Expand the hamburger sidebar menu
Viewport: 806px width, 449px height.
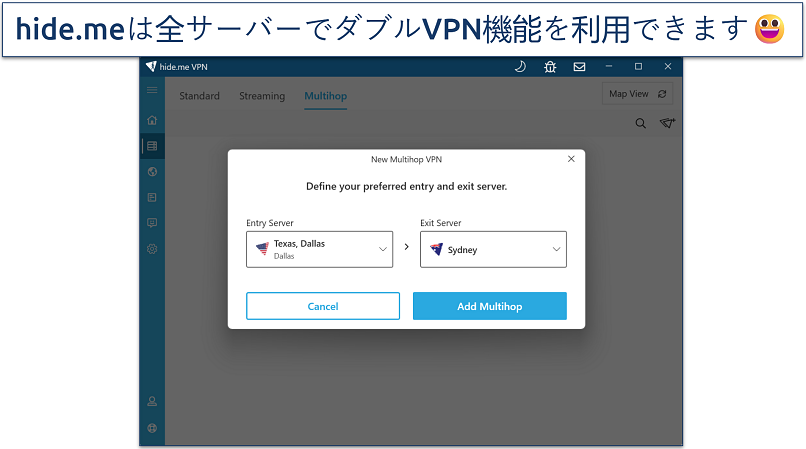152,90
